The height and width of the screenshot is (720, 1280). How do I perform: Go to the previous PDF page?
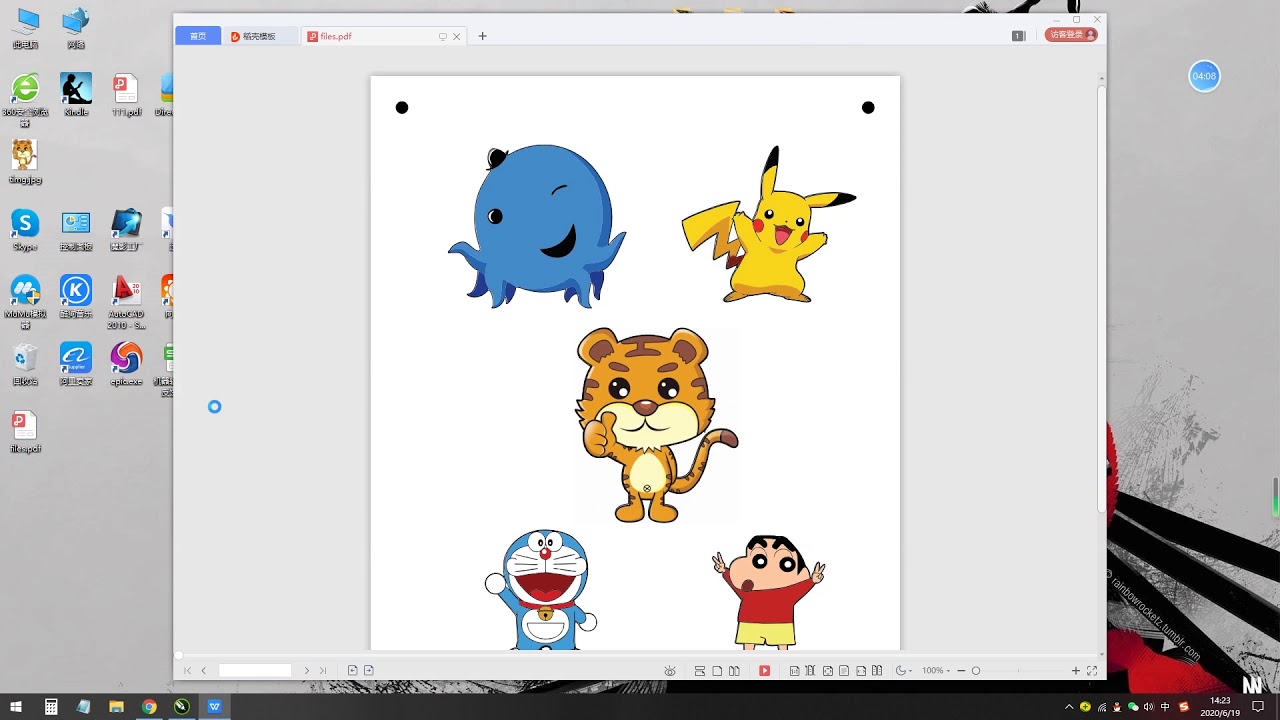(204, 671)
